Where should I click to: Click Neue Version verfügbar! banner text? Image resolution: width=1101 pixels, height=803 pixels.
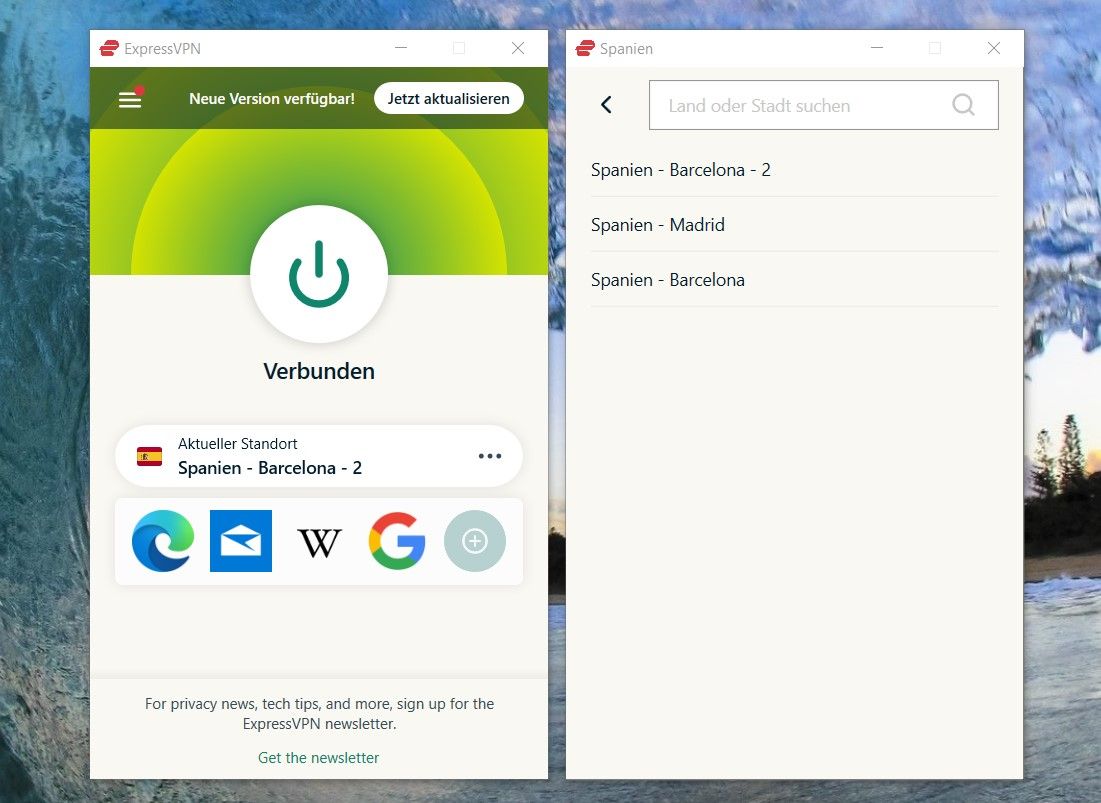pos(272,99)
